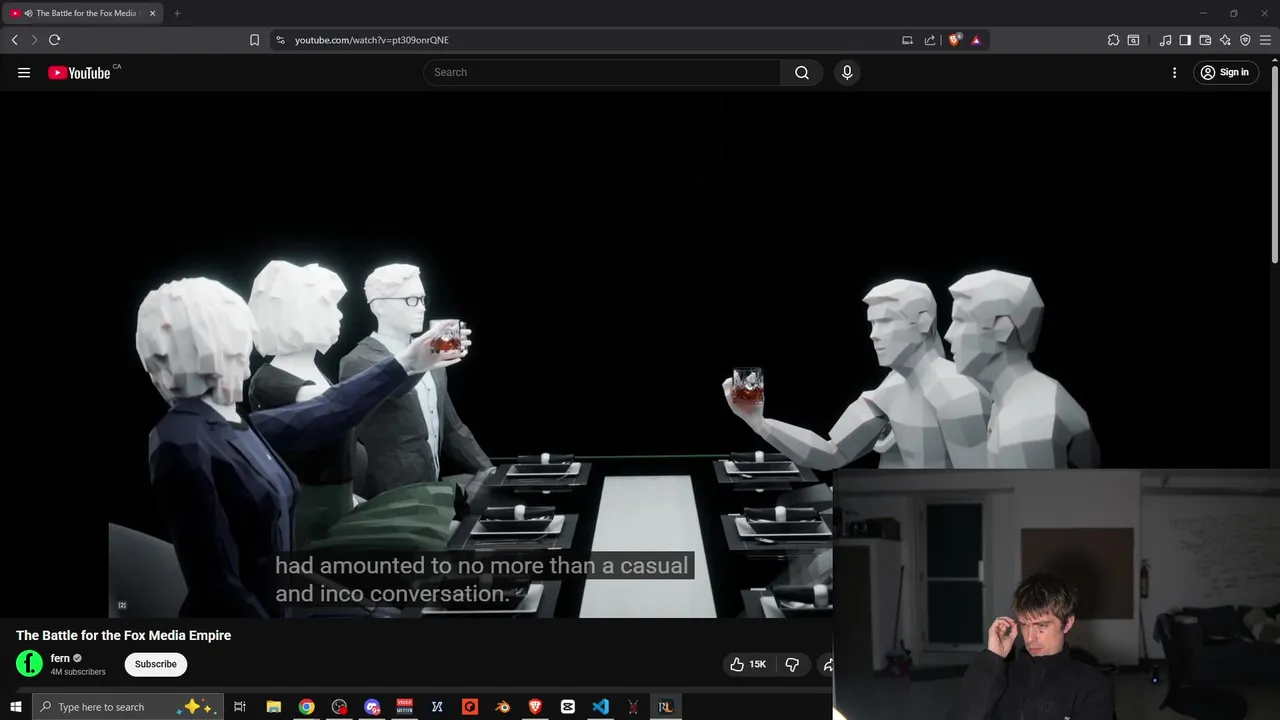
Task: Go to the YouTube home logo
Action: click(x=79, y=72)
